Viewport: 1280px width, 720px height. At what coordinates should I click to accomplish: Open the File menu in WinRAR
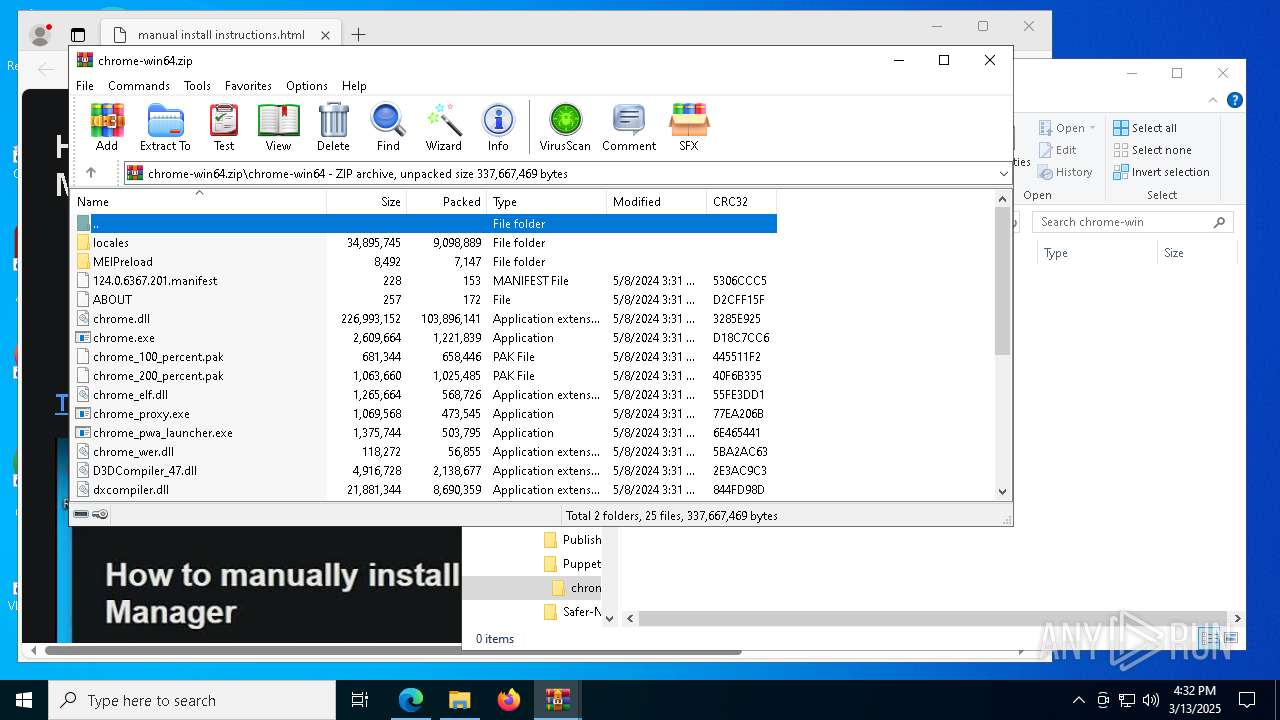[85, 86]
